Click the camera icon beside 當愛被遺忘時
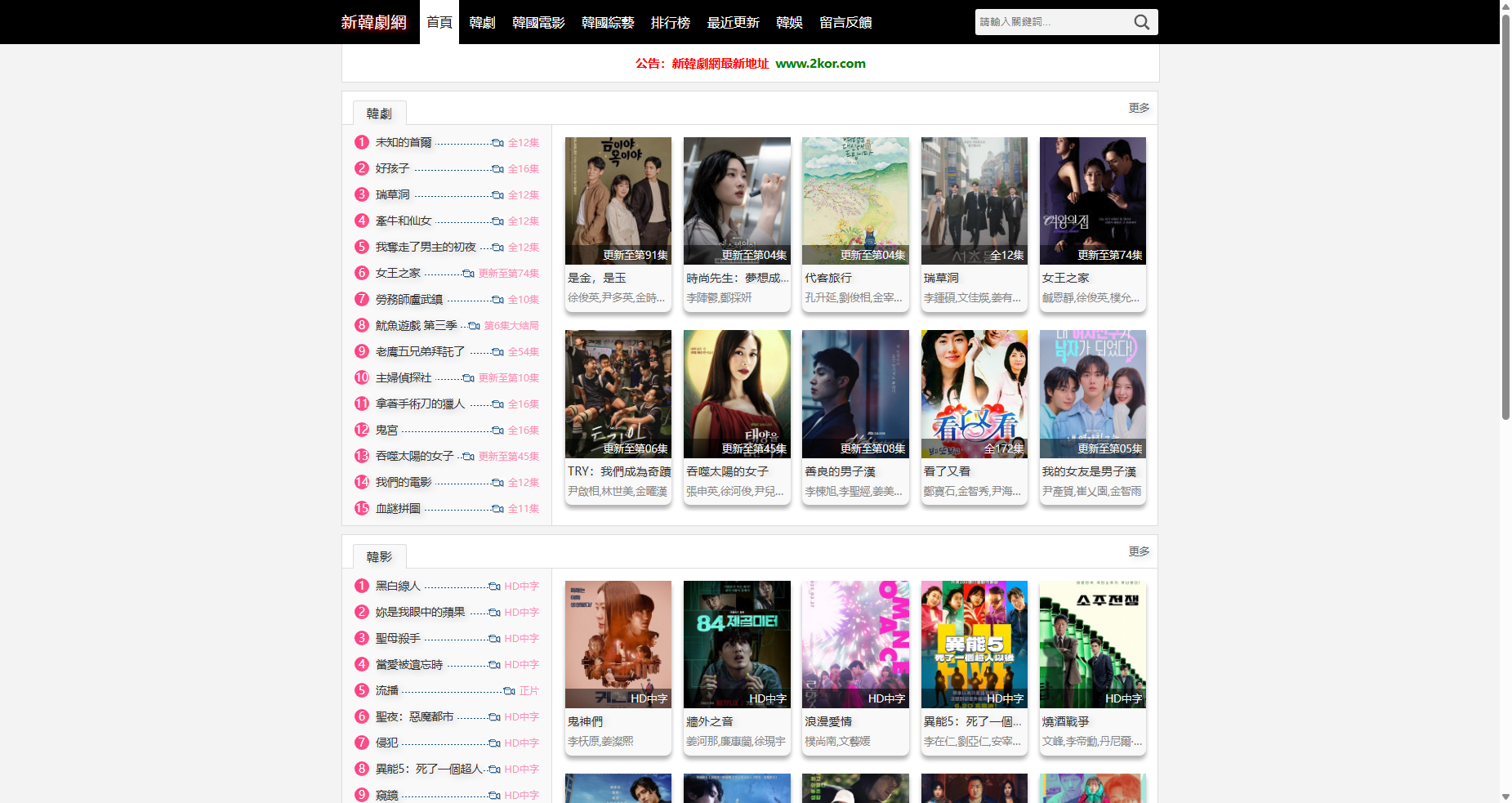1512x803 pixels. tap(494, 665)
